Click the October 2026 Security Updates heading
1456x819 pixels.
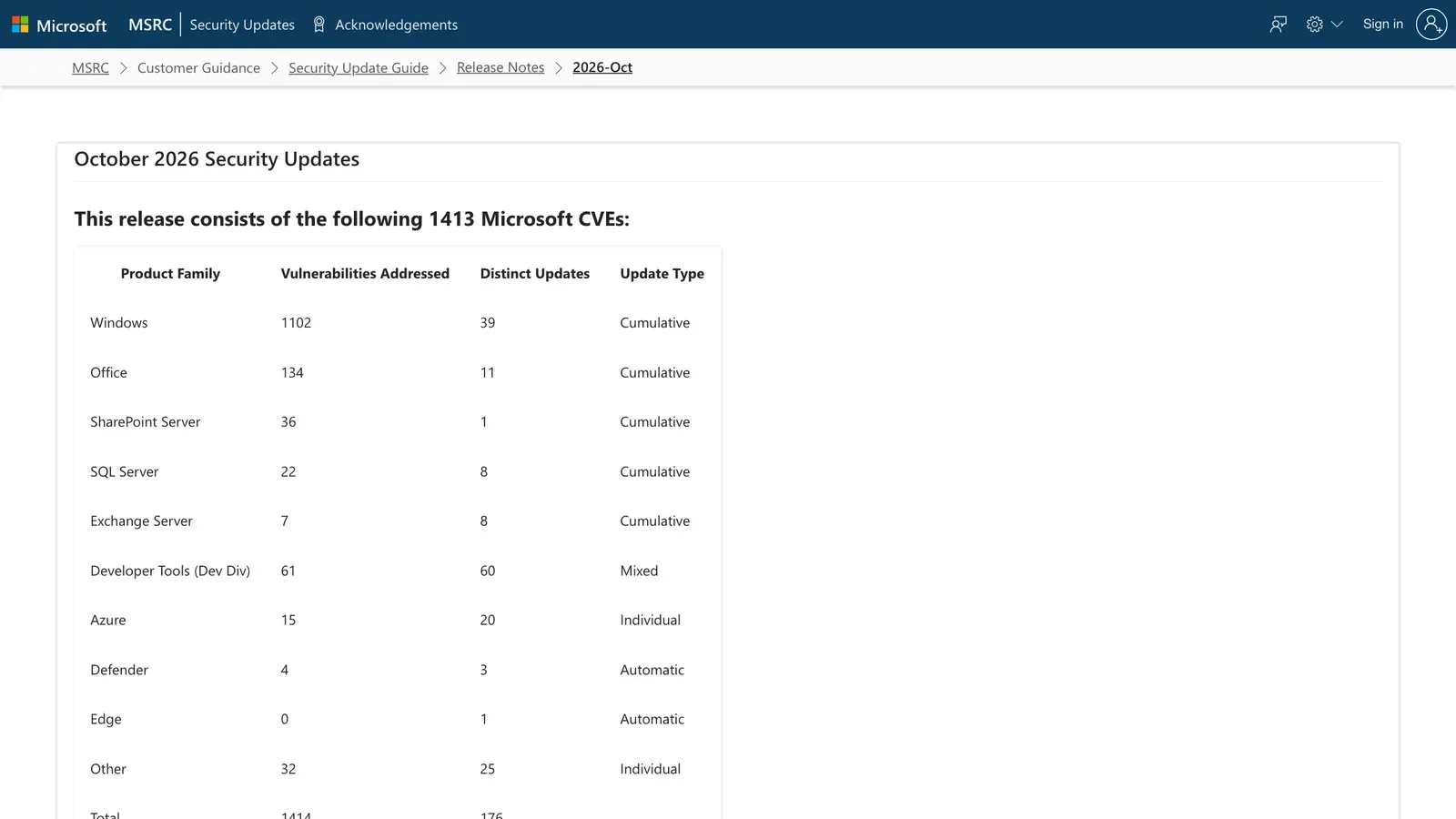click(217, 159)
